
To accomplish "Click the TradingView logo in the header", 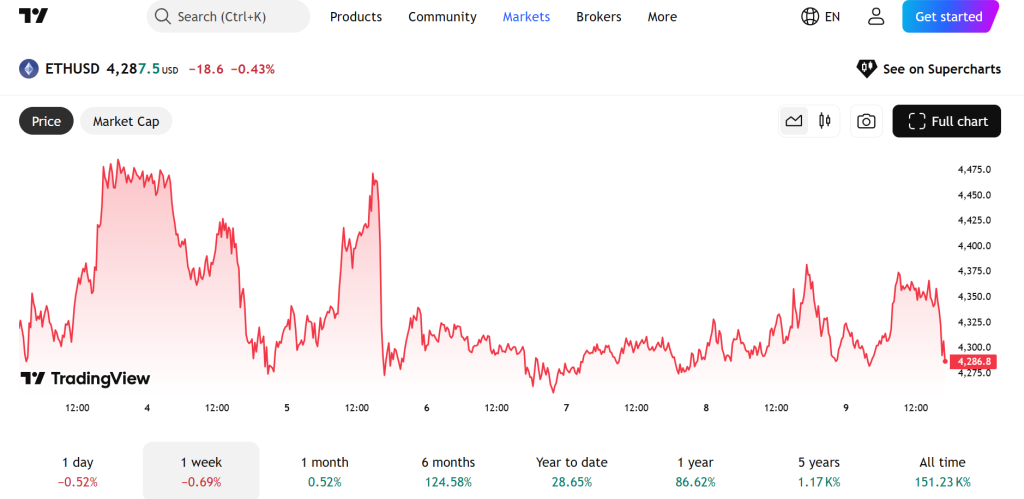I will [x=33, y=16].
